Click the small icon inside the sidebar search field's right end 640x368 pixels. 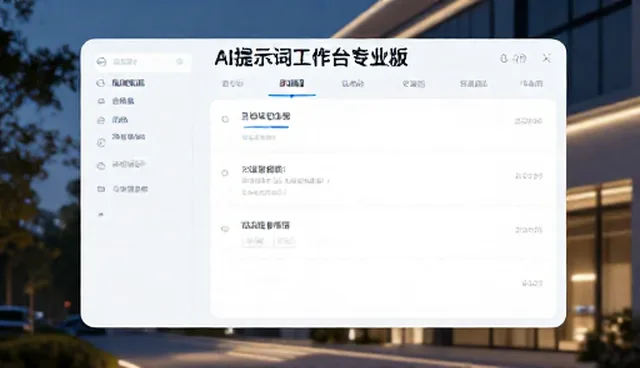click(180, 62)
